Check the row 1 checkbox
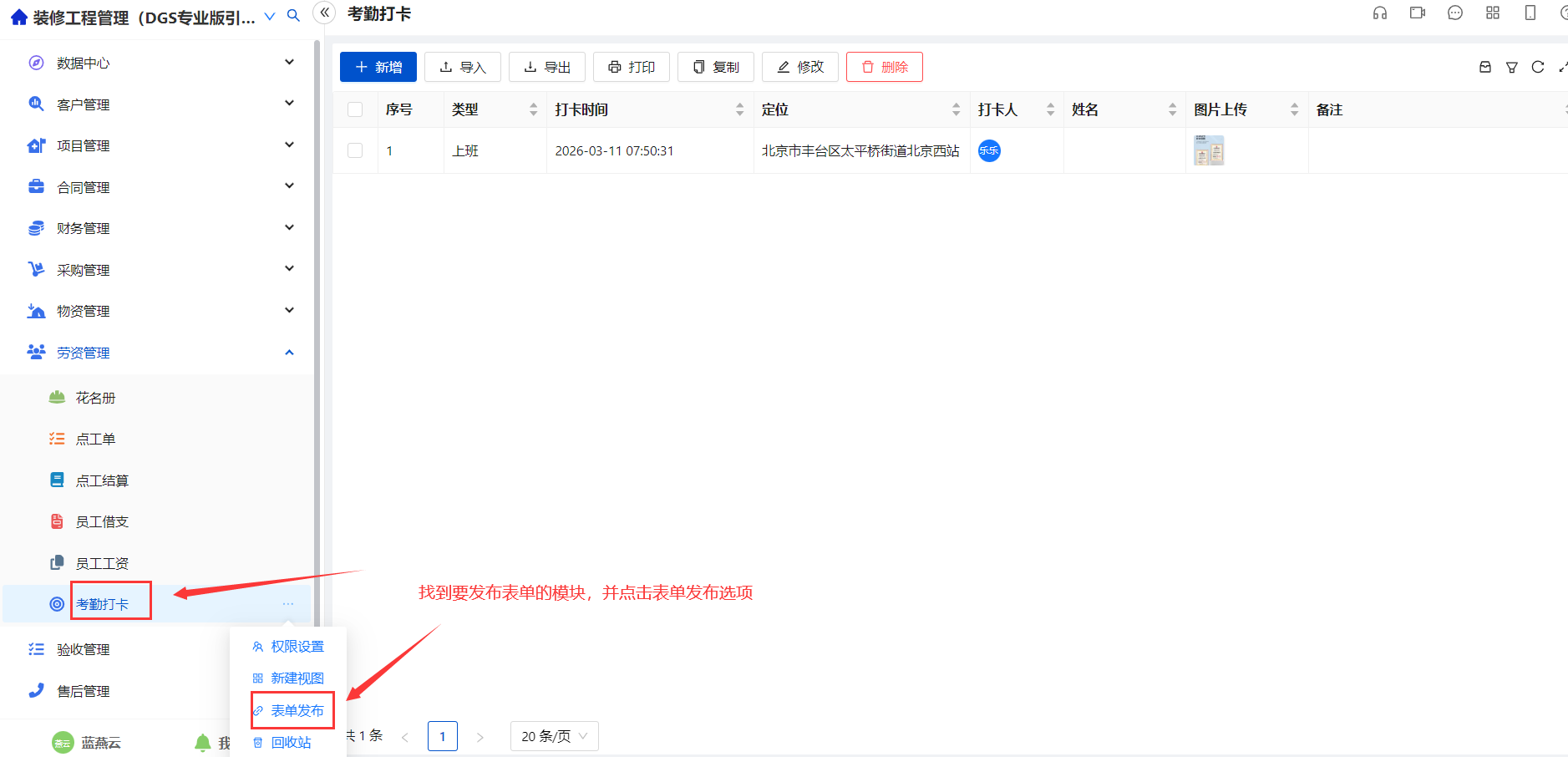1568x757 pixels. [355, 150]
